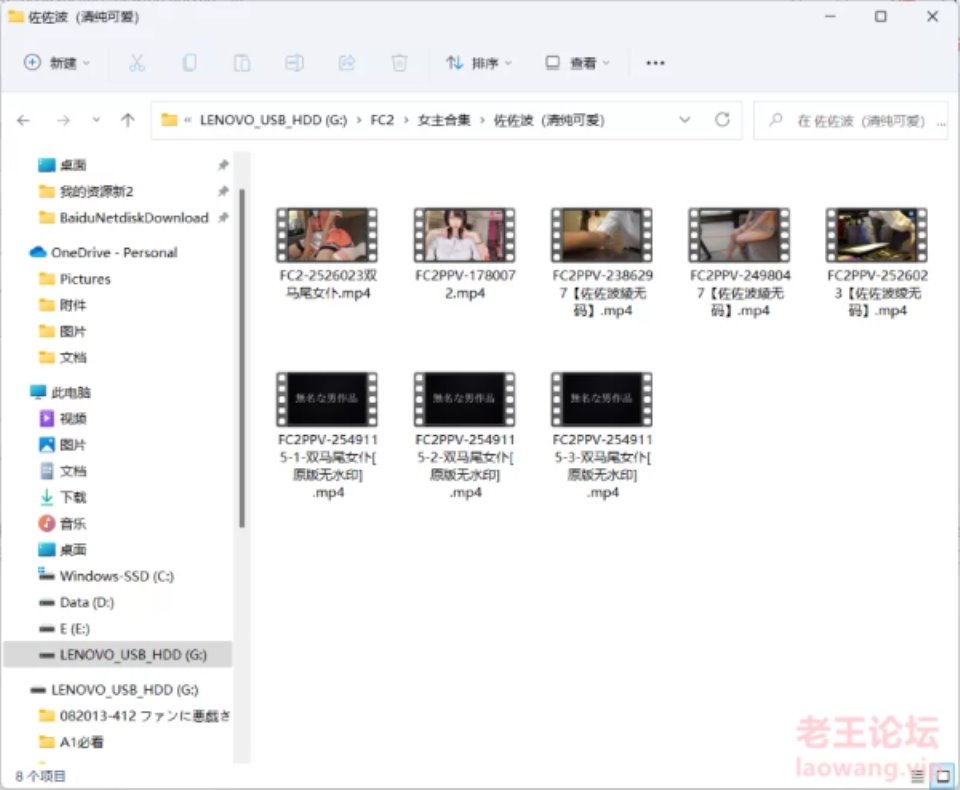960x790 pixels.
Task: Click LENOVO_USB_HDD (G:) in address breadcrumb
Action: pos(273,120)
